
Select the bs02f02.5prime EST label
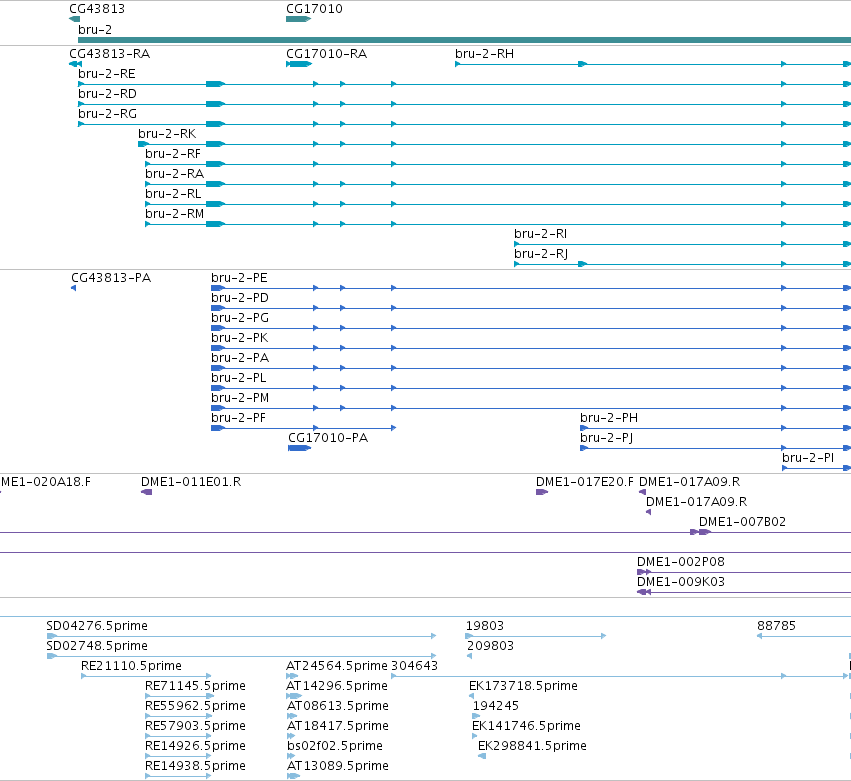(335, 746)
